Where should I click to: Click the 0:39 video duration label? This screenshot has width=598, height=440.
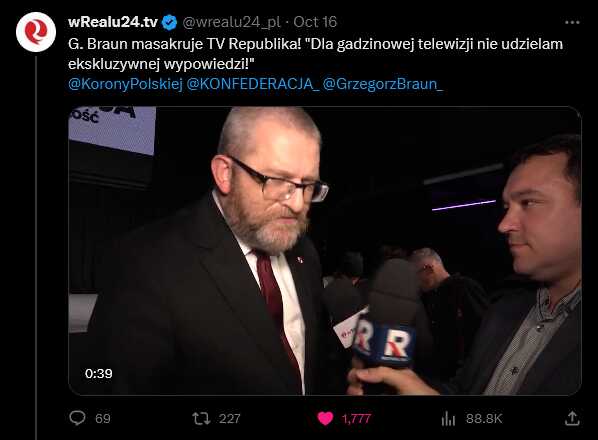pos(99,374)
